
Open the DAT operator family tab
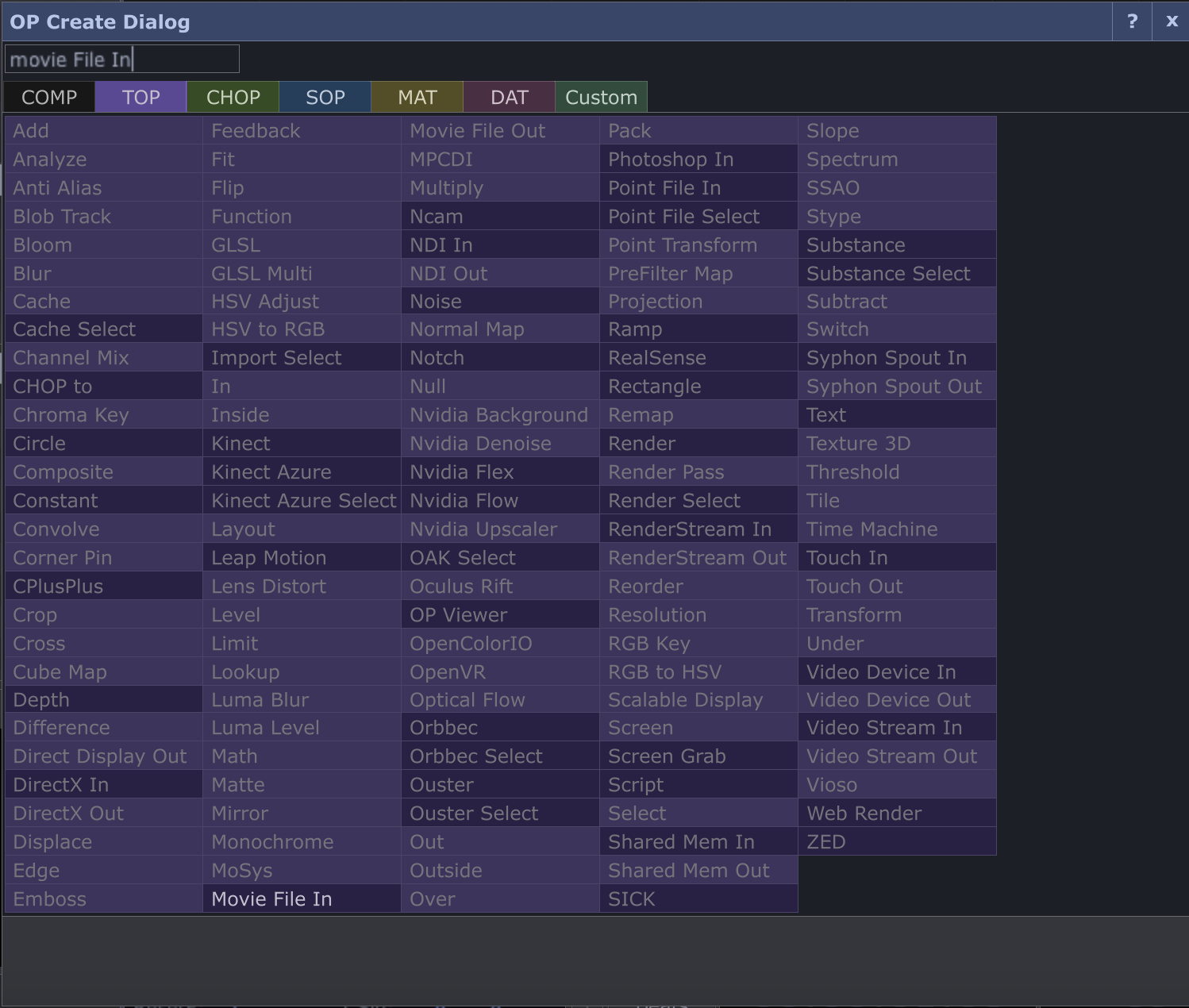pos(509,98)
